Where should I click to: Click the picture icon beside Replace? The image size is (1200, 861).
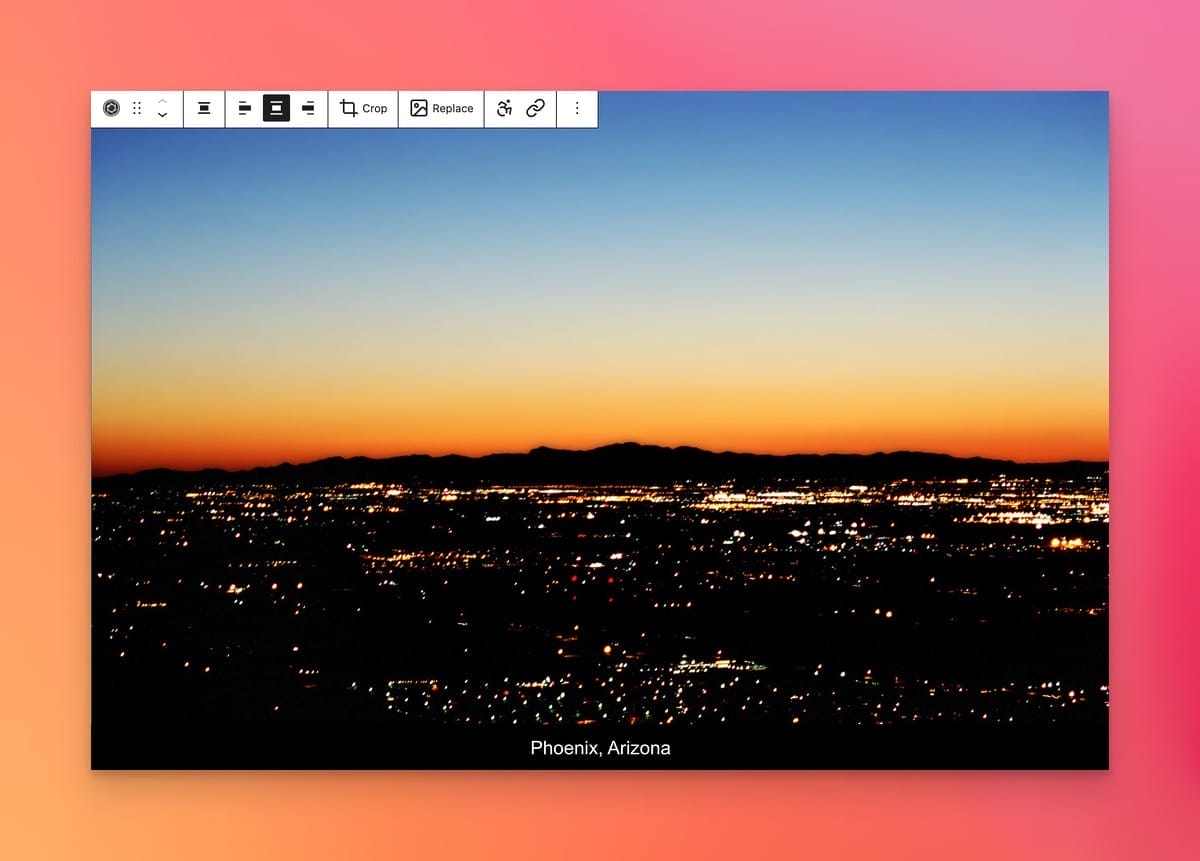coord(419,108)
